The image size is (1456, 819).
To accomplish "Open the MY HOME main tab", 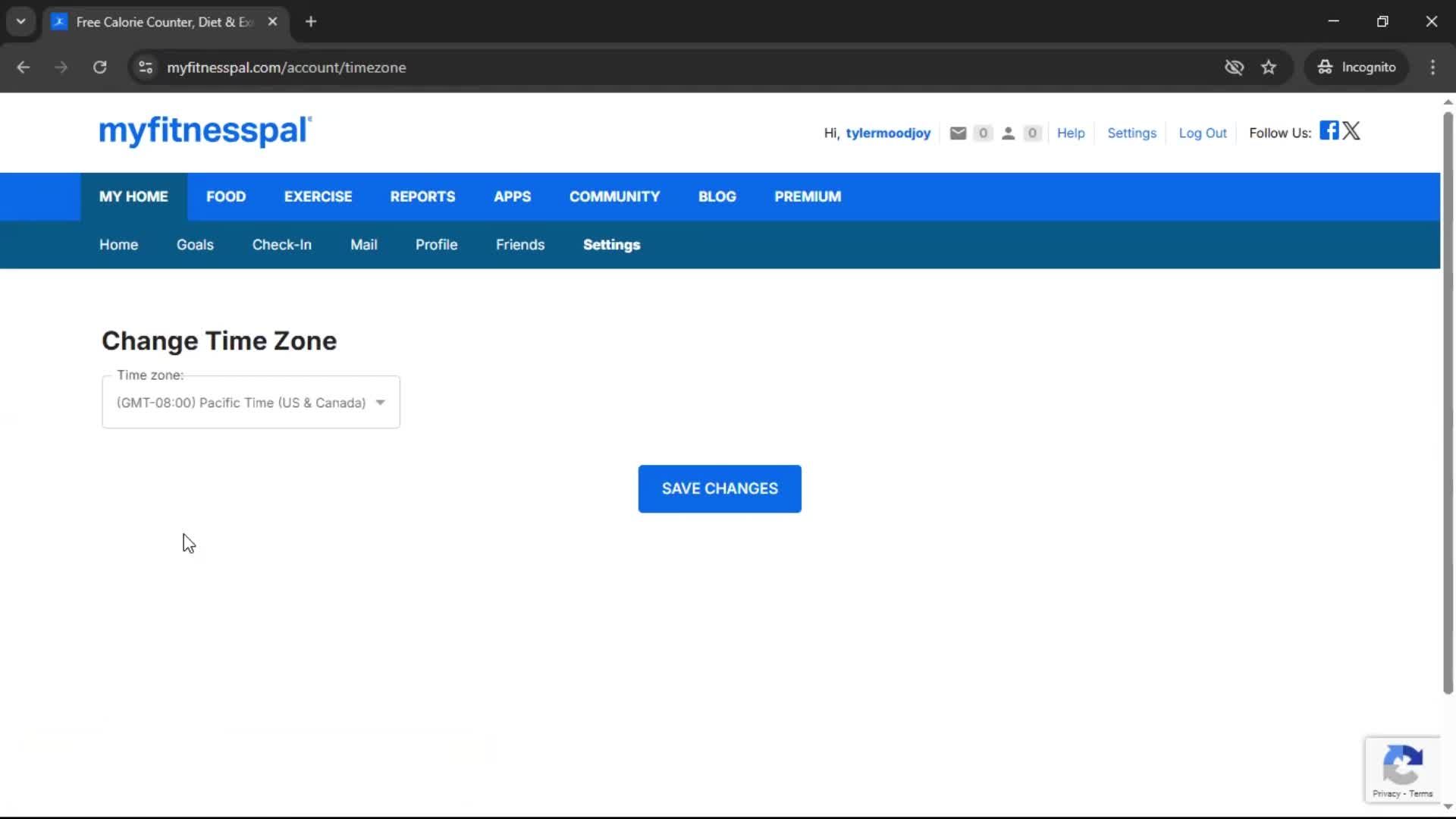I will 133,196.
